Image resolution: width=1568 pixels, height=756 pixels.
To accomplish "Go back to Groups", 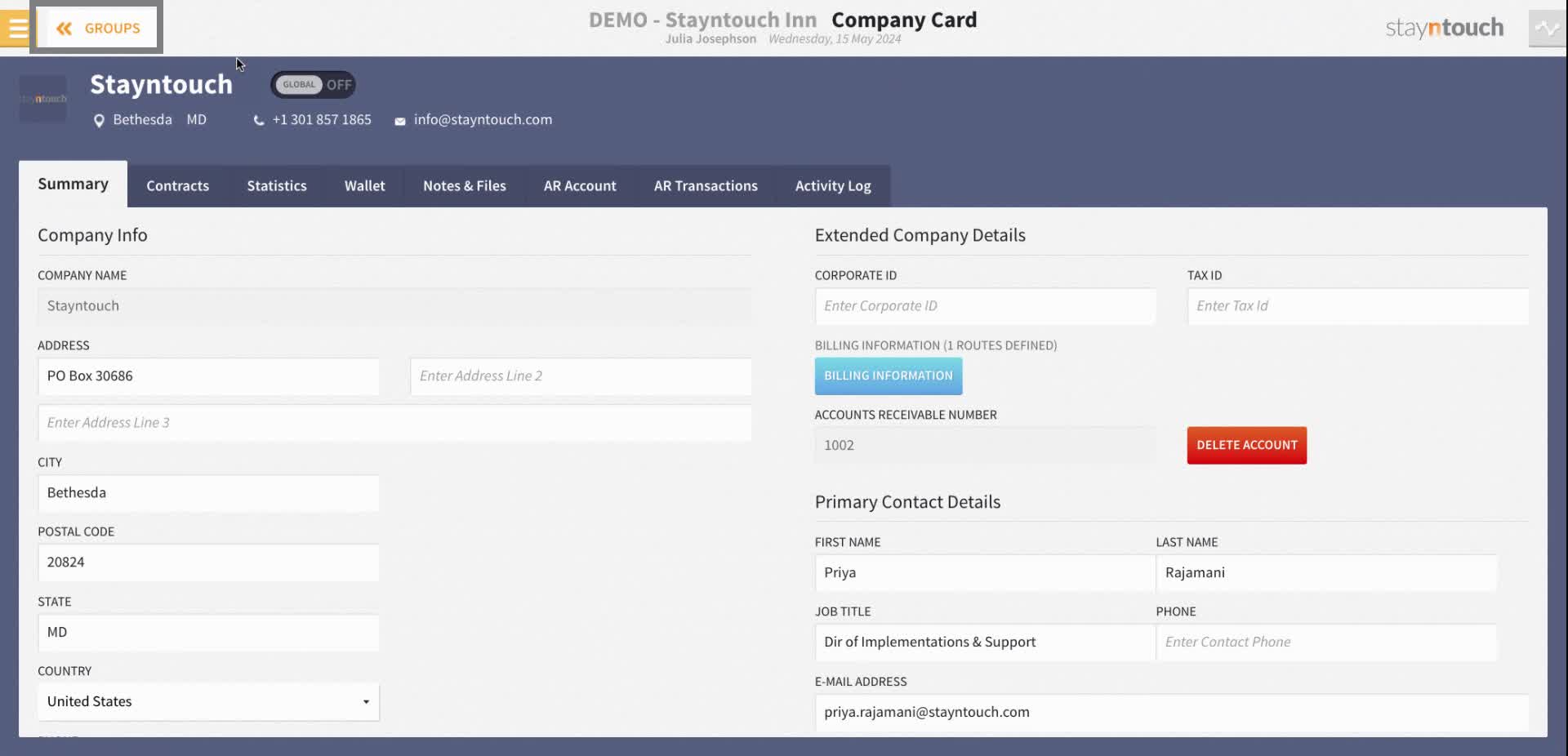I will pos(98,29).
